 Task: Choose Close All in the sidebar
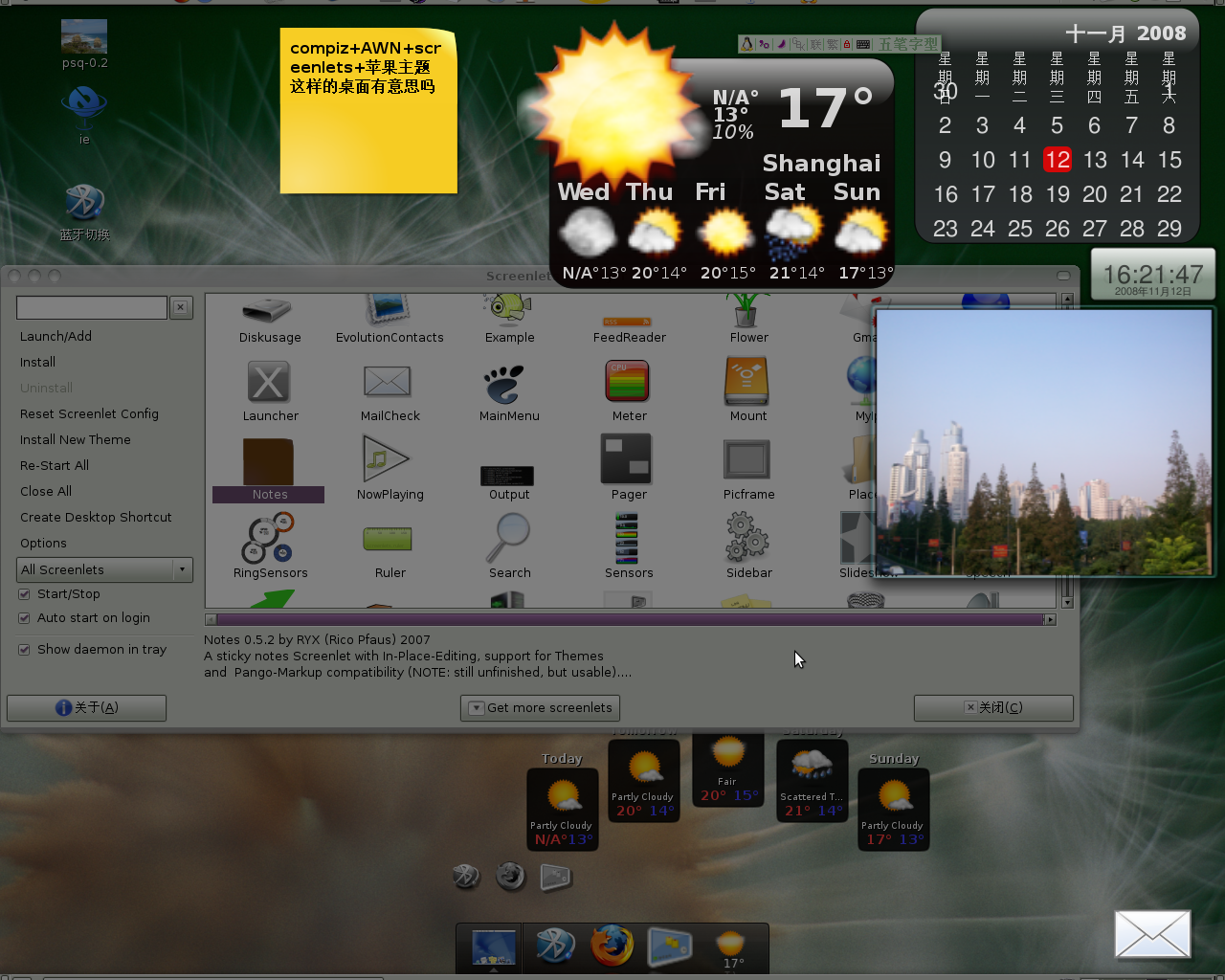[x=45, y=491]
